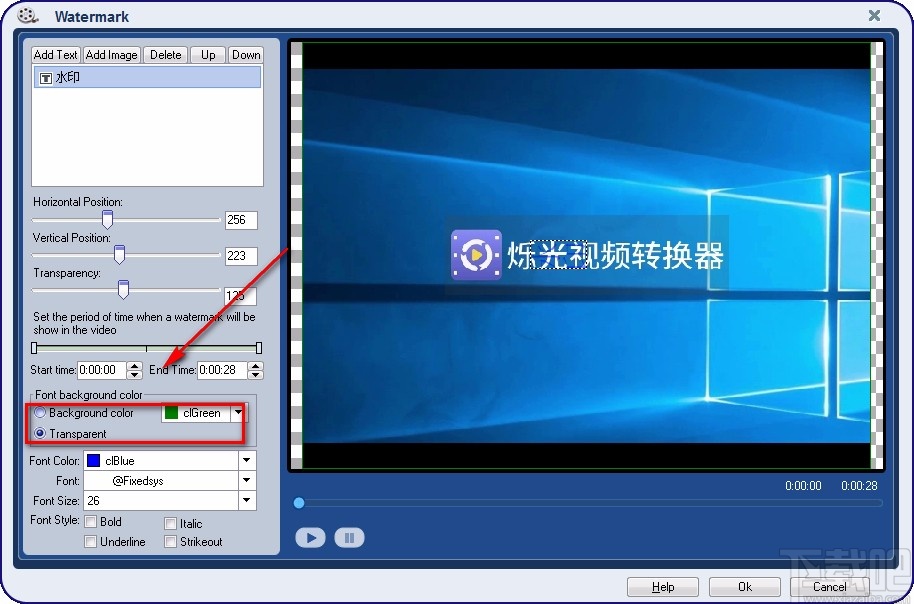This screenshot has width=914, height=604.
Task: Click the left handle of the time range bar
Action: pyautogui.click(x=34, y=348)
